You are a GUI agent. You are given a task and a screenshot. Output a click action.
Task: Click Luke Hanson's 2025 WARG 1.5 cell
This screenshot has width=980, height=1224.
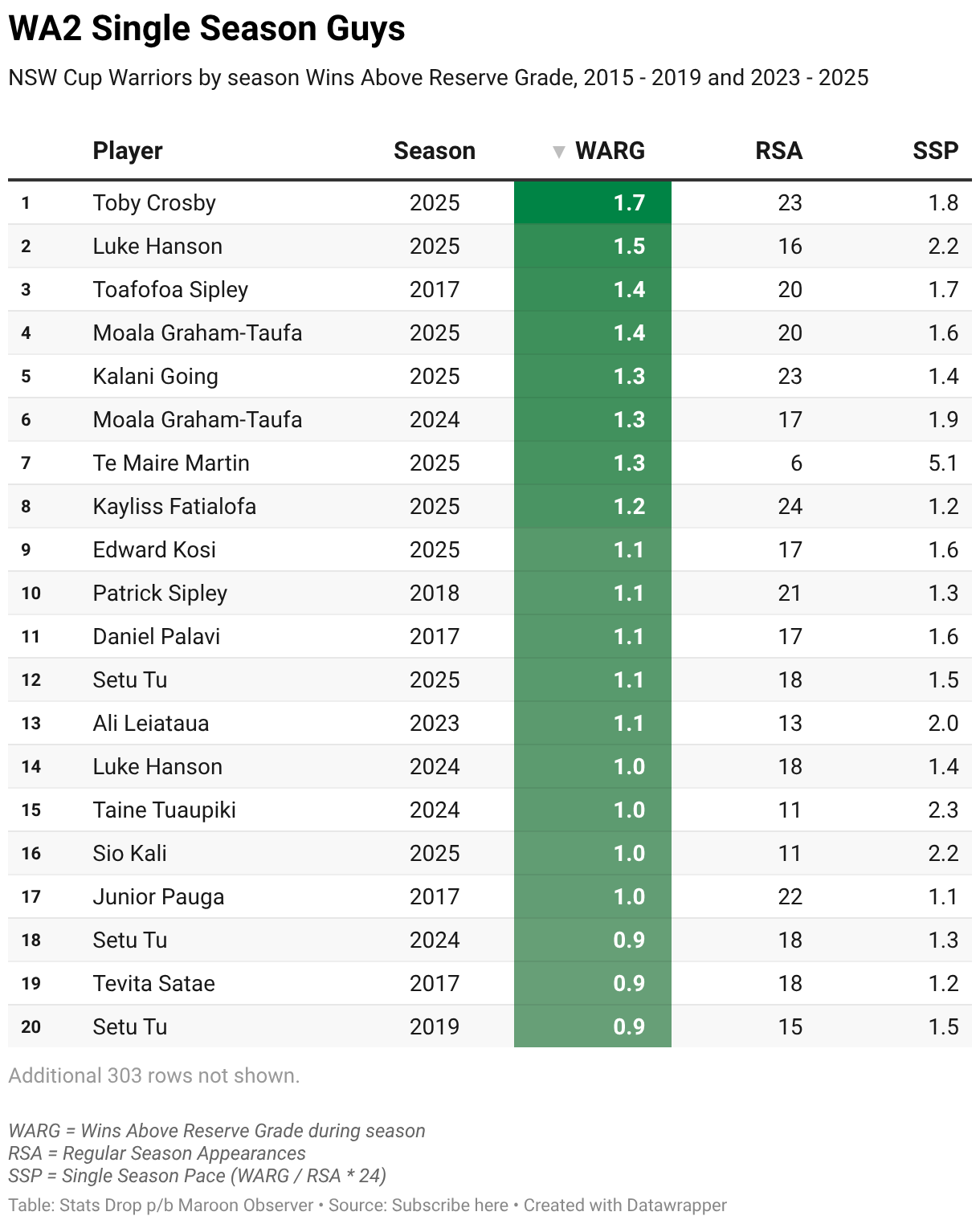(593, 246)
